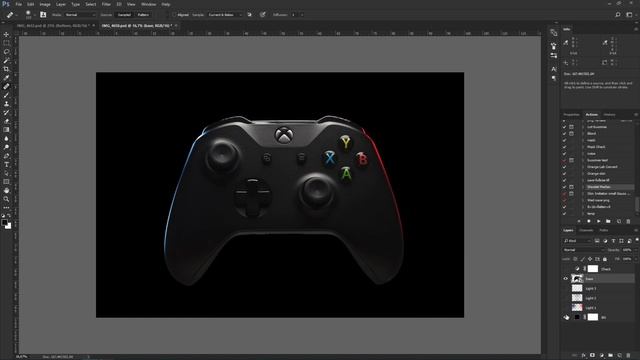The image size is (640, 360).
Task: Select the Crop tool
Action: click(6, 69)
